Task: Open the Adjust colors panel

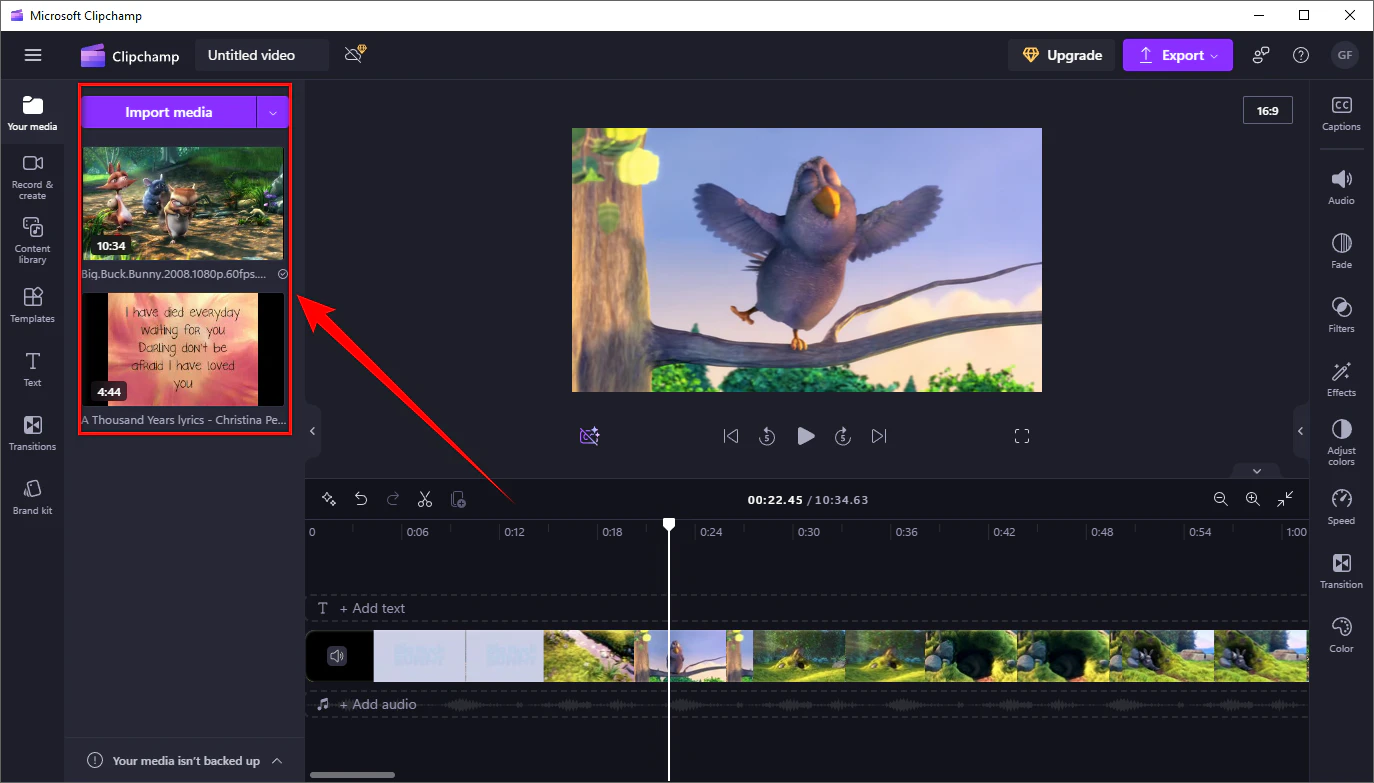Action: [x=1341, y=443]
